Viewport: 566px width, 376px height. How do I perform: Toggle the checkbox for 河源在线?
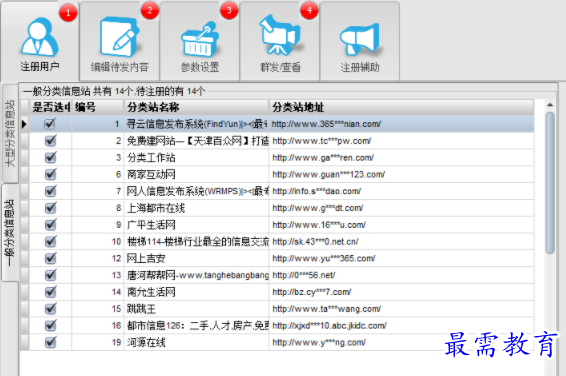[50, 342]
